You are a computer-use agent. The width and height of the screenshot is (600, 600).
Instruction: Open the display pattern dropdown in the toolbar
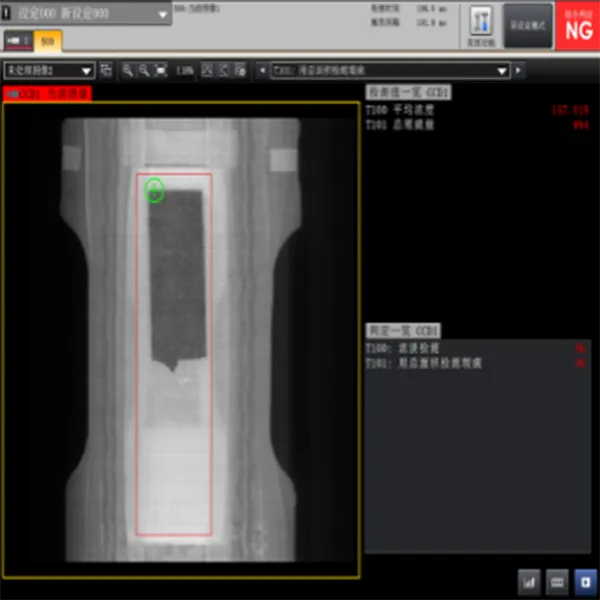(x=49, y=70)
